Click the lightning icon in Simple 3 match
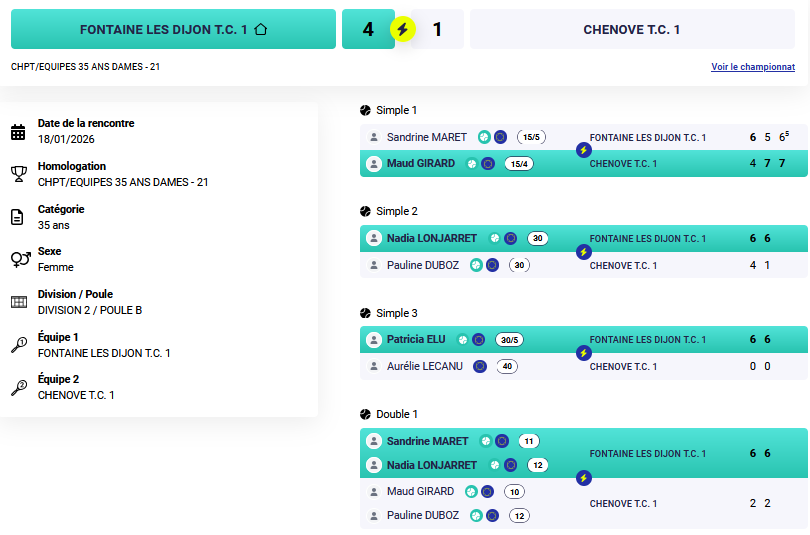 (584, 353)
